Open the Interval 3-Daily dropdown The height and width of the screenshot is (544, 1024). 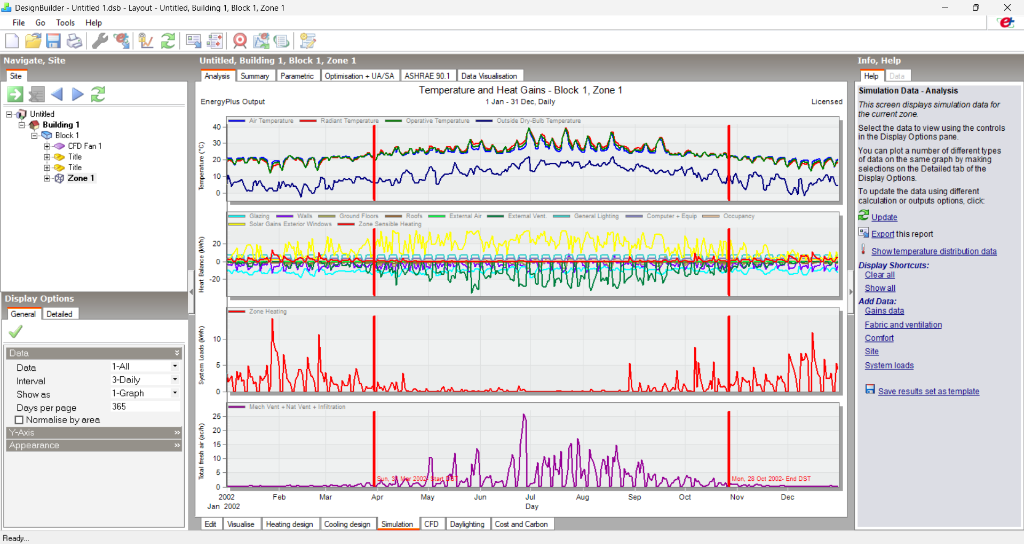coord(175,379)
